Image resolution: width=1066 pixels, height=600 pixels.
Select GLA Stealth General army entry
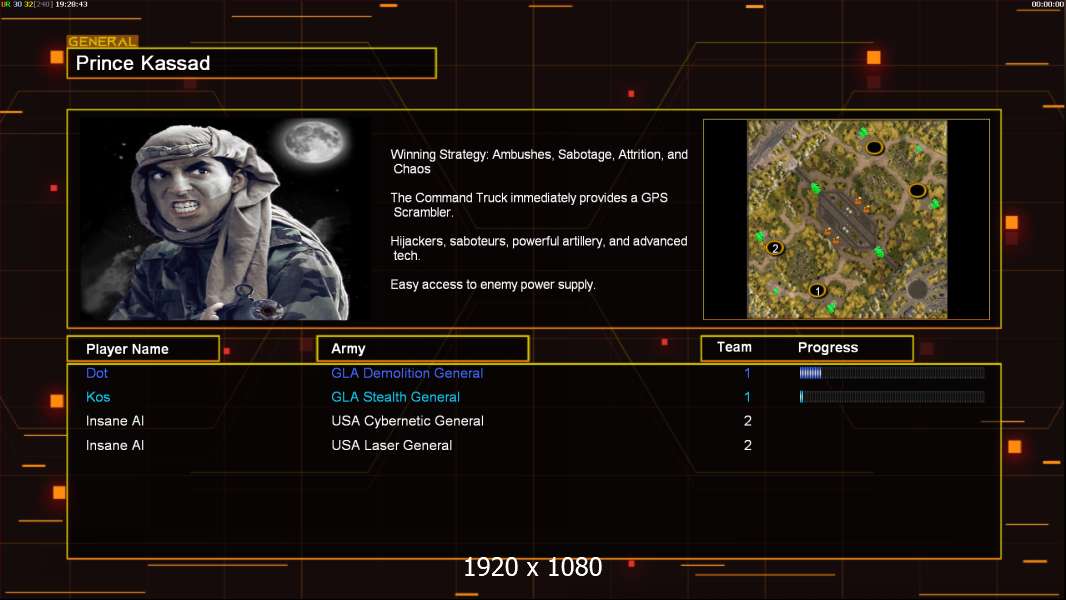(x=395, y=397)
